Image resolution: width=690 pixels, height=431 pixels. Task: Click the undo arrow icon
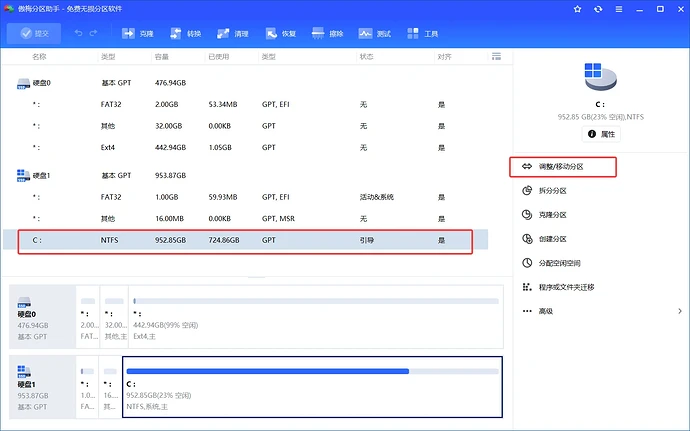pos(78,33)
